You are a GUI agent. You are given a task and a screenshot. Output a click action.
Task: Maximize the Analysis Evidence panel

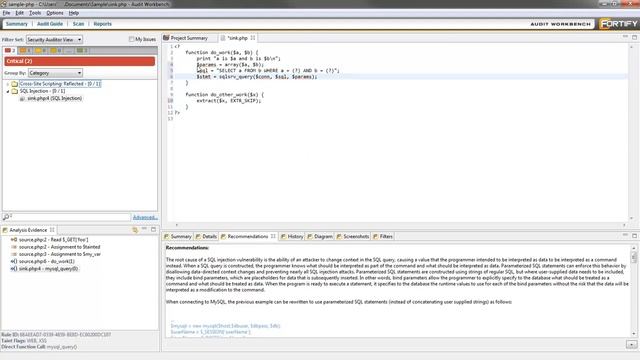click(x=153, y=229)
